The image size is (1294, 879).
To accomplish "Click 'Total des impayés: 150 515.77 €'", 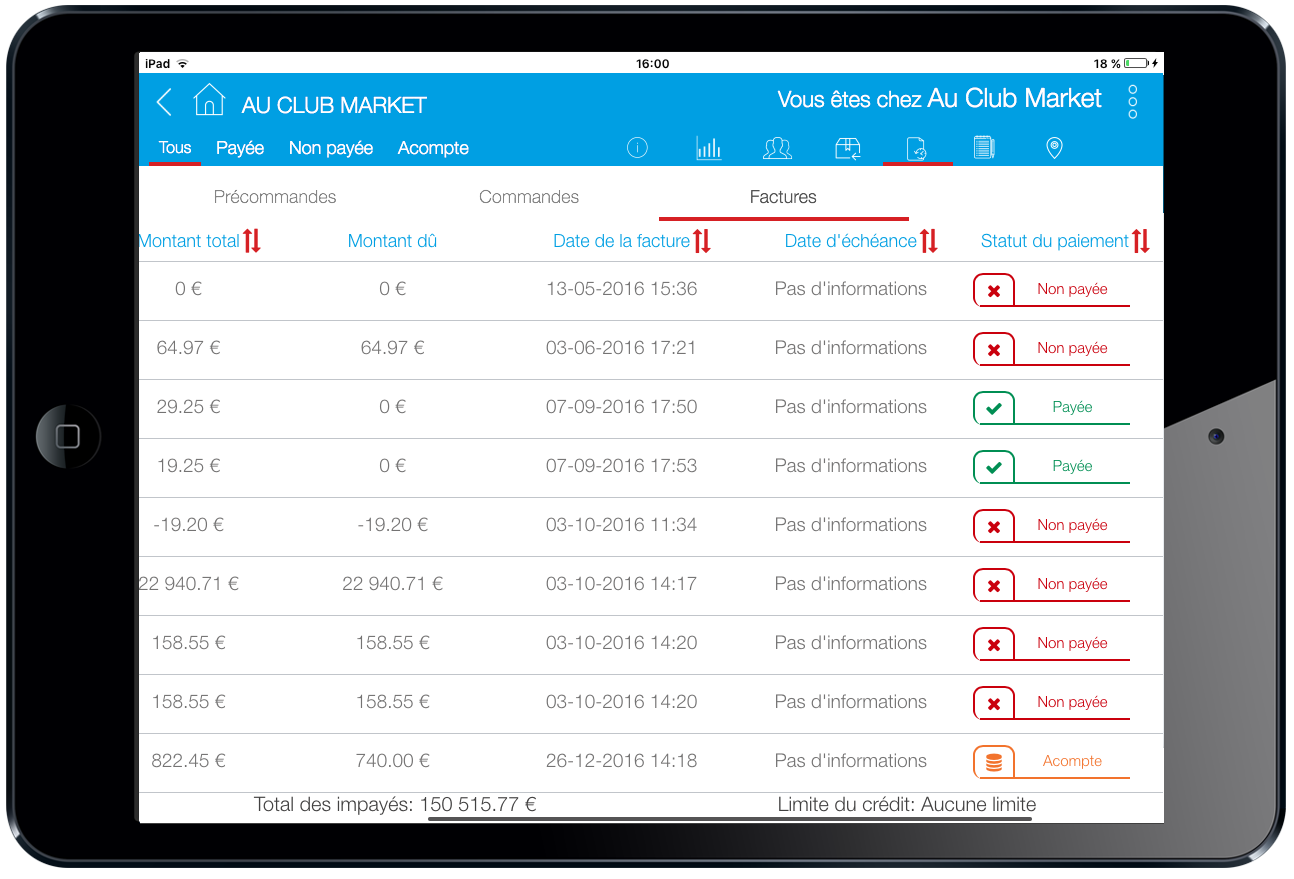I will (x=395, y=805).
